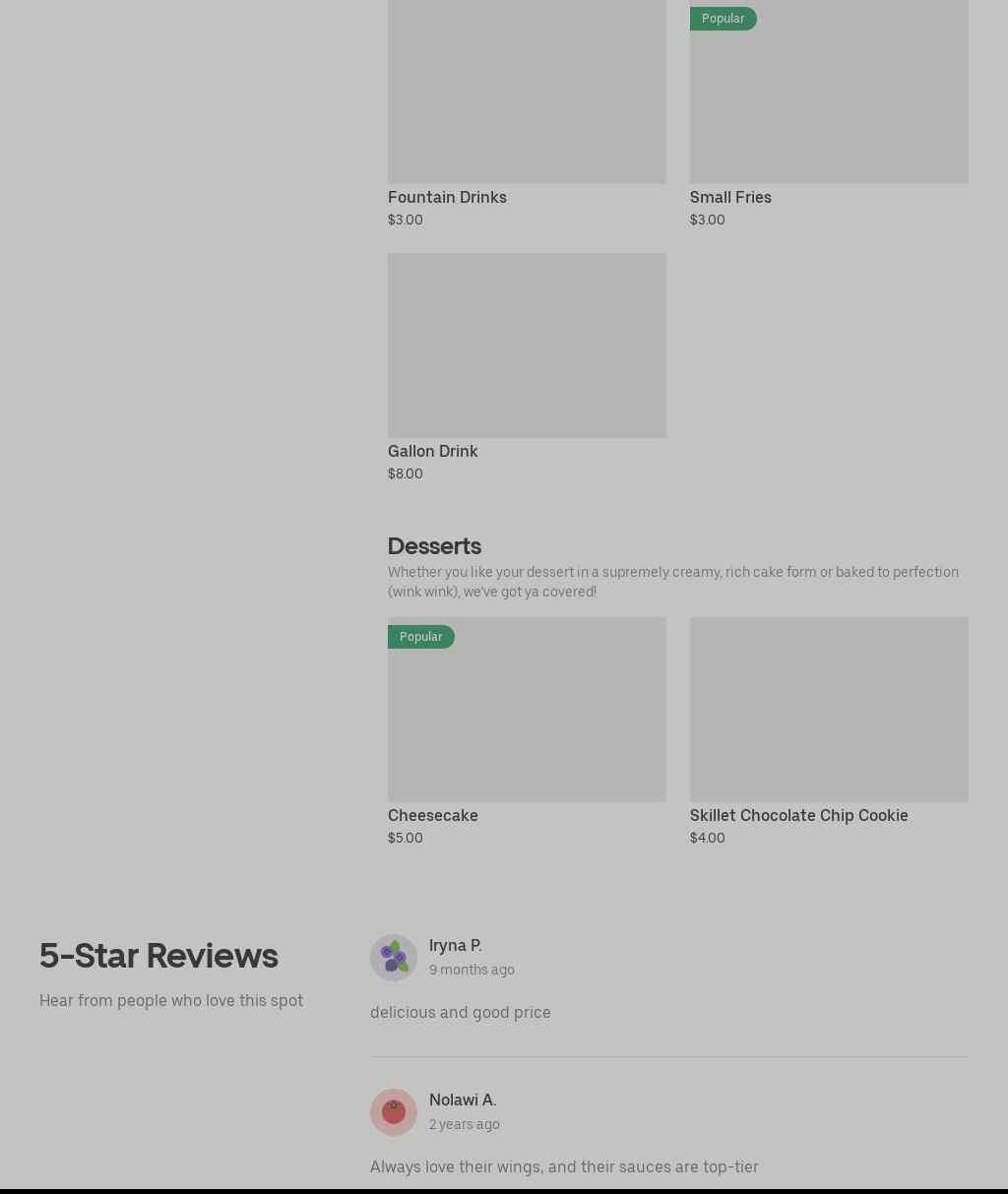Click the Cheesecake item name
This screenshot has width=1008, height=1194.
tap(432, 815)
